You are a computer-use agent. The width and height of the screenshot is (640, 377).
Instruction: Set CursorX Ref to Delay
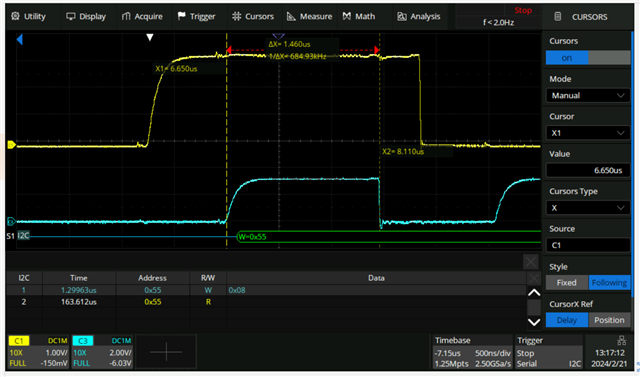point(567,320)
